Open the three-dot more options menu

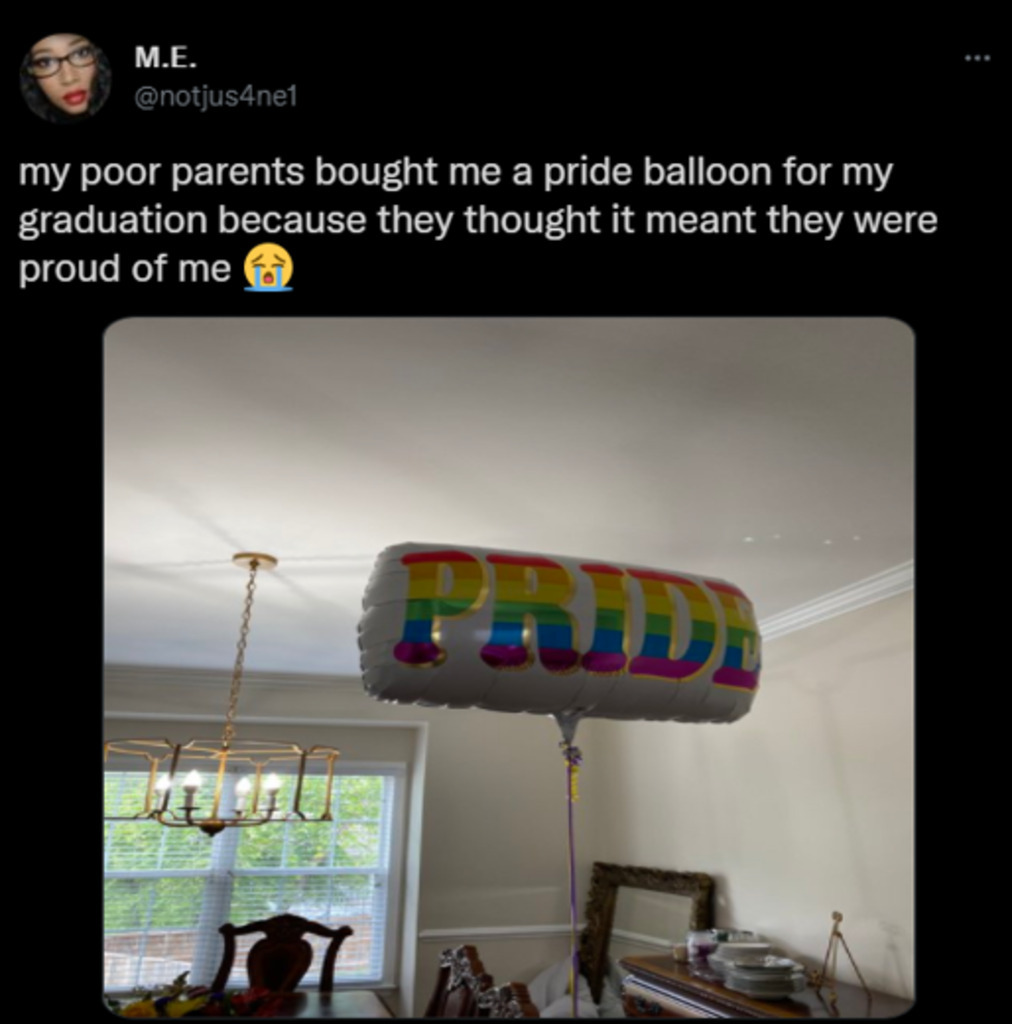[977, 59]
